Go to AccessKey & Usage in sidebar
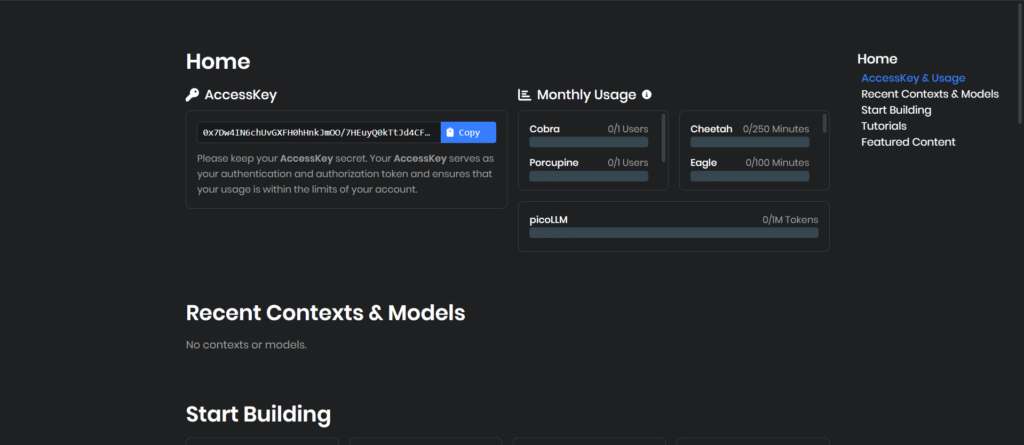This screenshot has height=445, width=1024. pyautogui.click(x=912, y=78)
